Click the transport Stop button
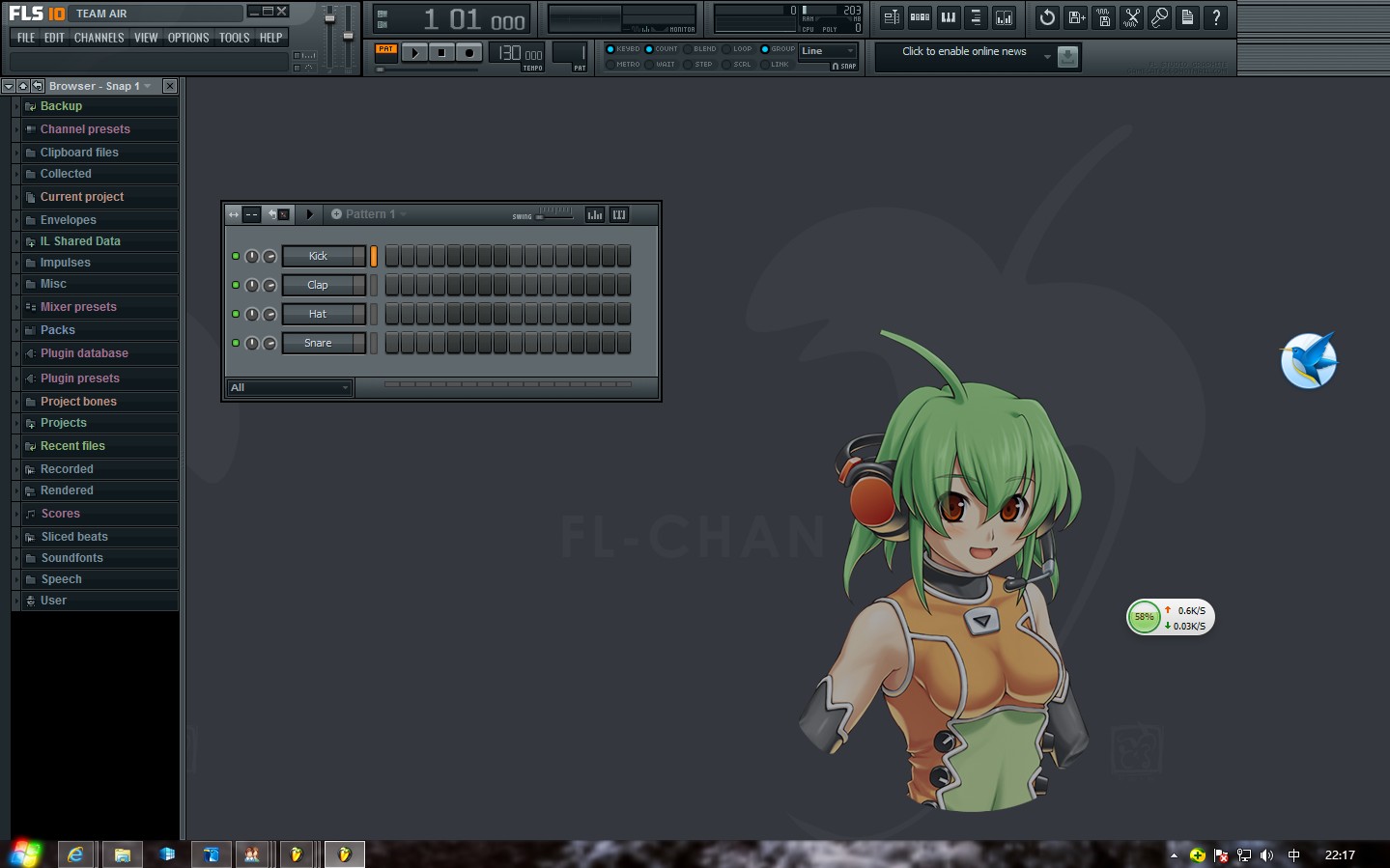 [x=441, y=53]
